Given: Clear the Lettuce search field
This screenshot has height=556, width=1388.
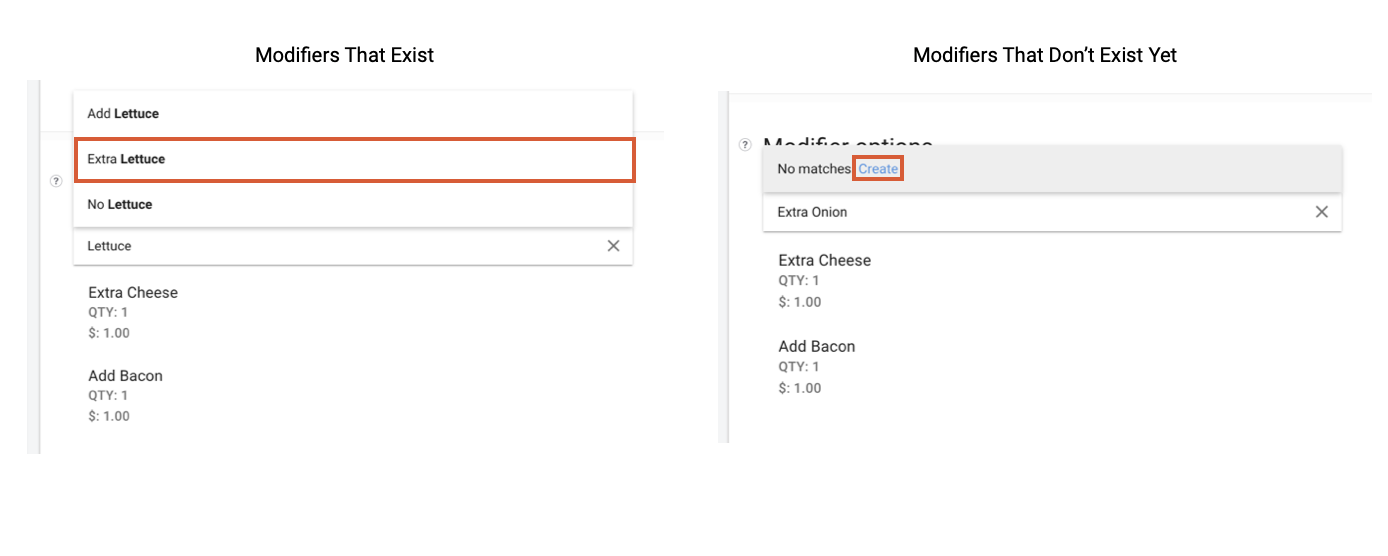Looking at the screenshot, I should coord(614,246).
